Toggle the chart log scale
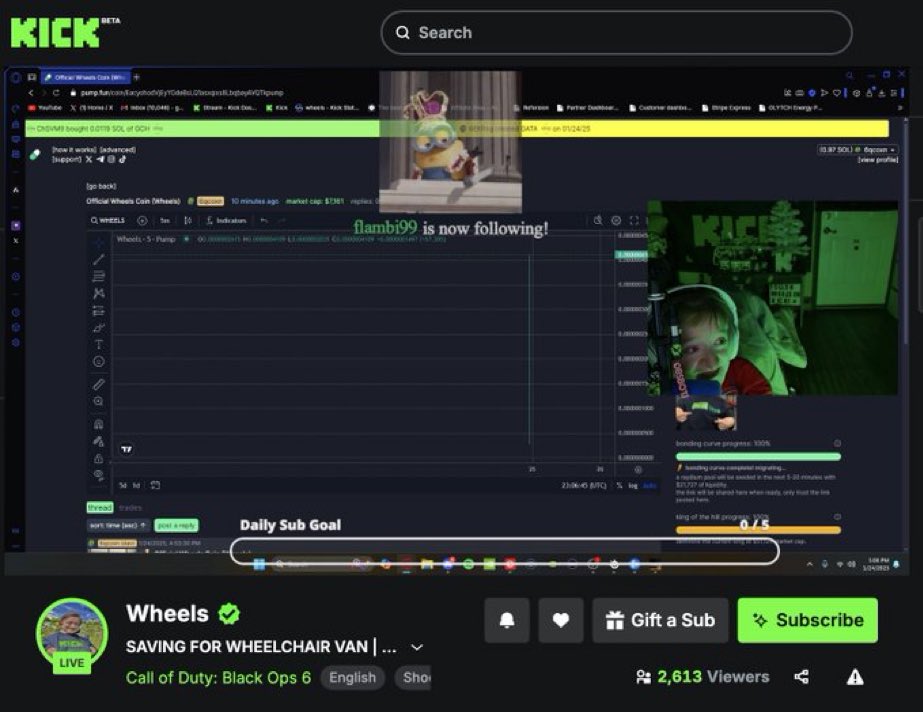The width and height of the screenshot is (923, 712). pos(633,485)
